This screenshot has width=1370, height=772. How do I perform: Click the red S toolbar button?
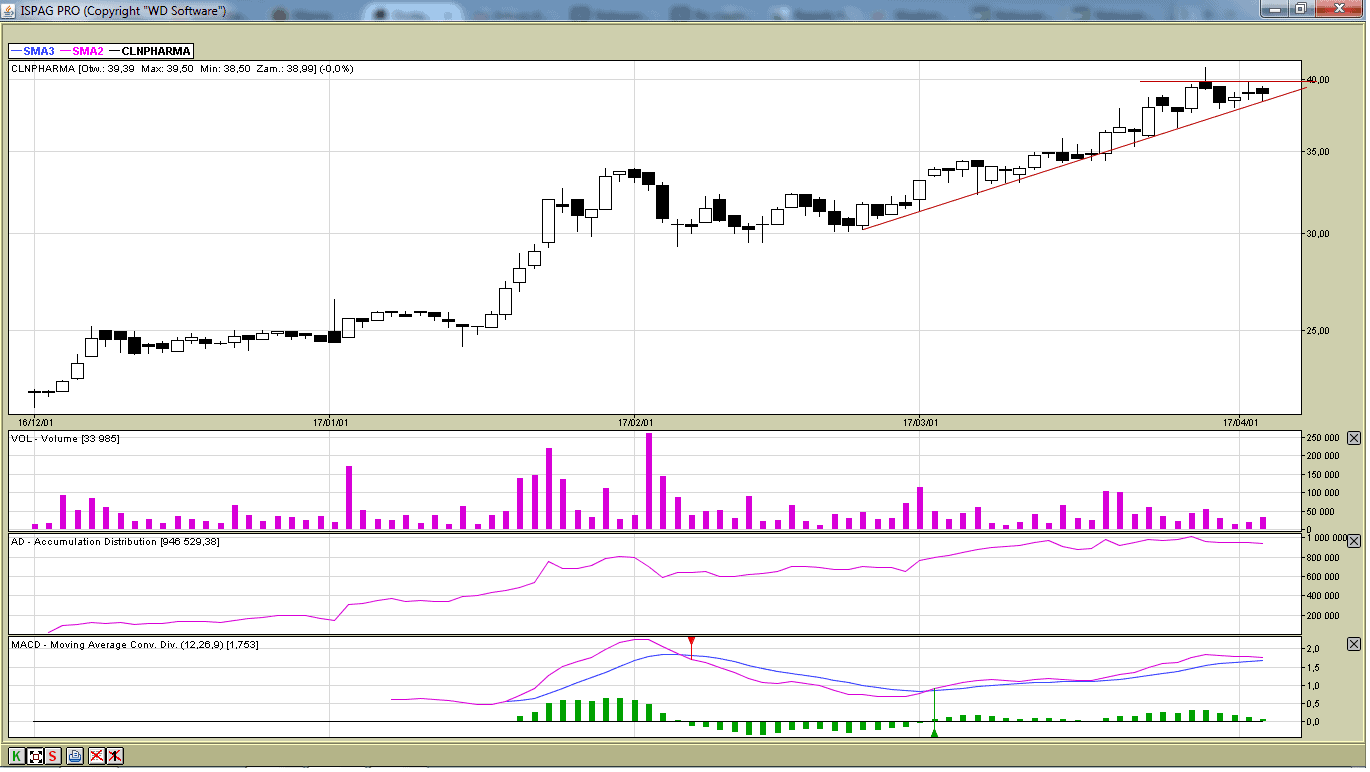[53, 756]
